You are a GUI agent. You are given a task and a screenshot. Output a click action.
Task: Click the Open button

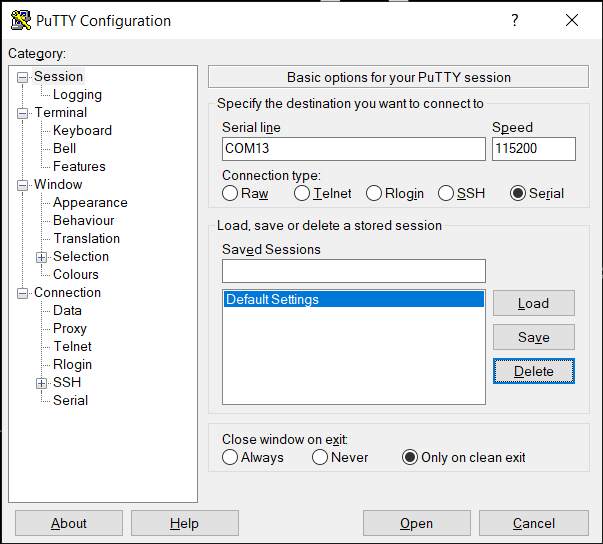[x=416, y=523]
